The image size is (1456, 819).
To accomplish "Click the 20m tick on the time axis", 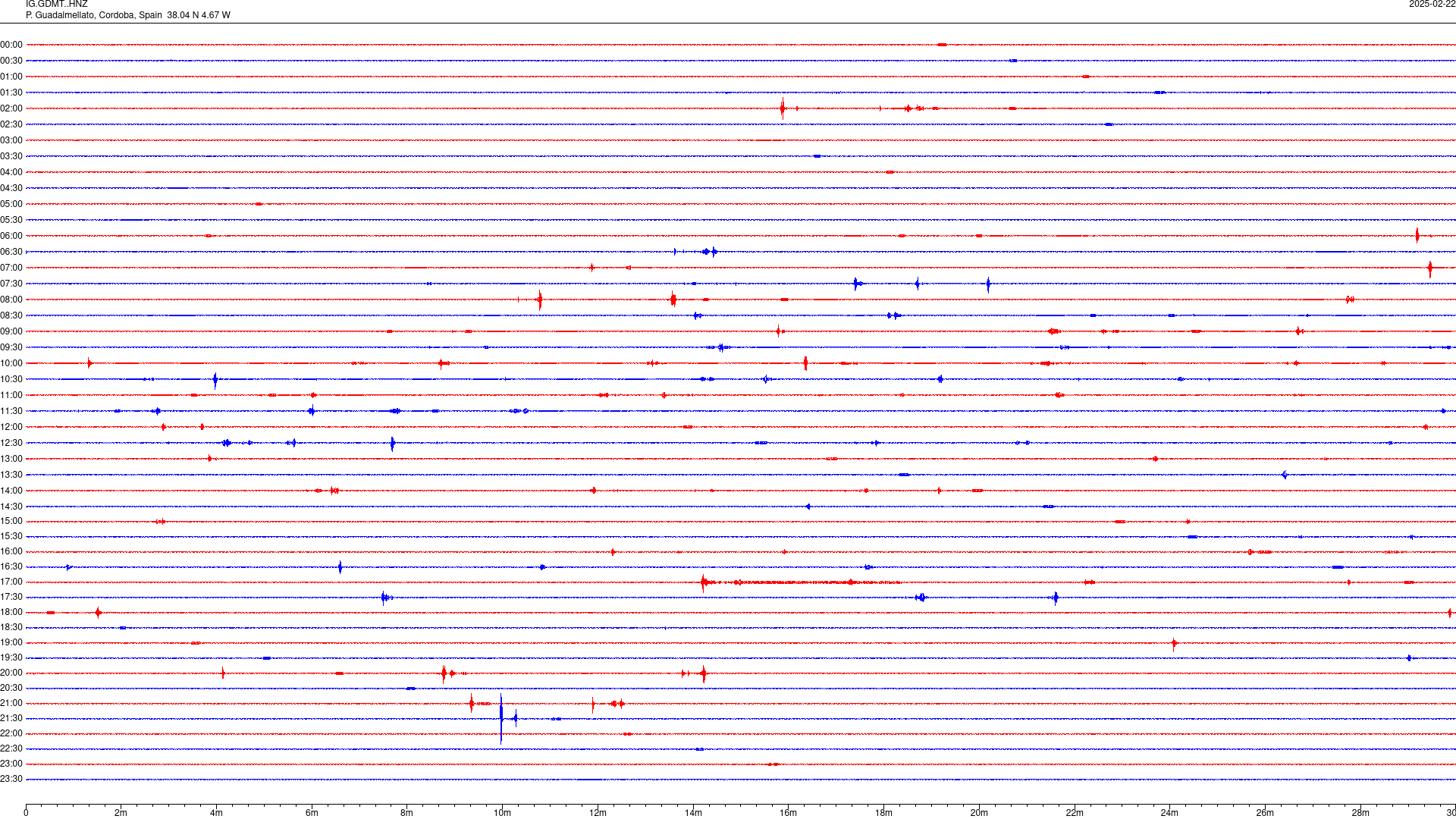I will 979,813.
